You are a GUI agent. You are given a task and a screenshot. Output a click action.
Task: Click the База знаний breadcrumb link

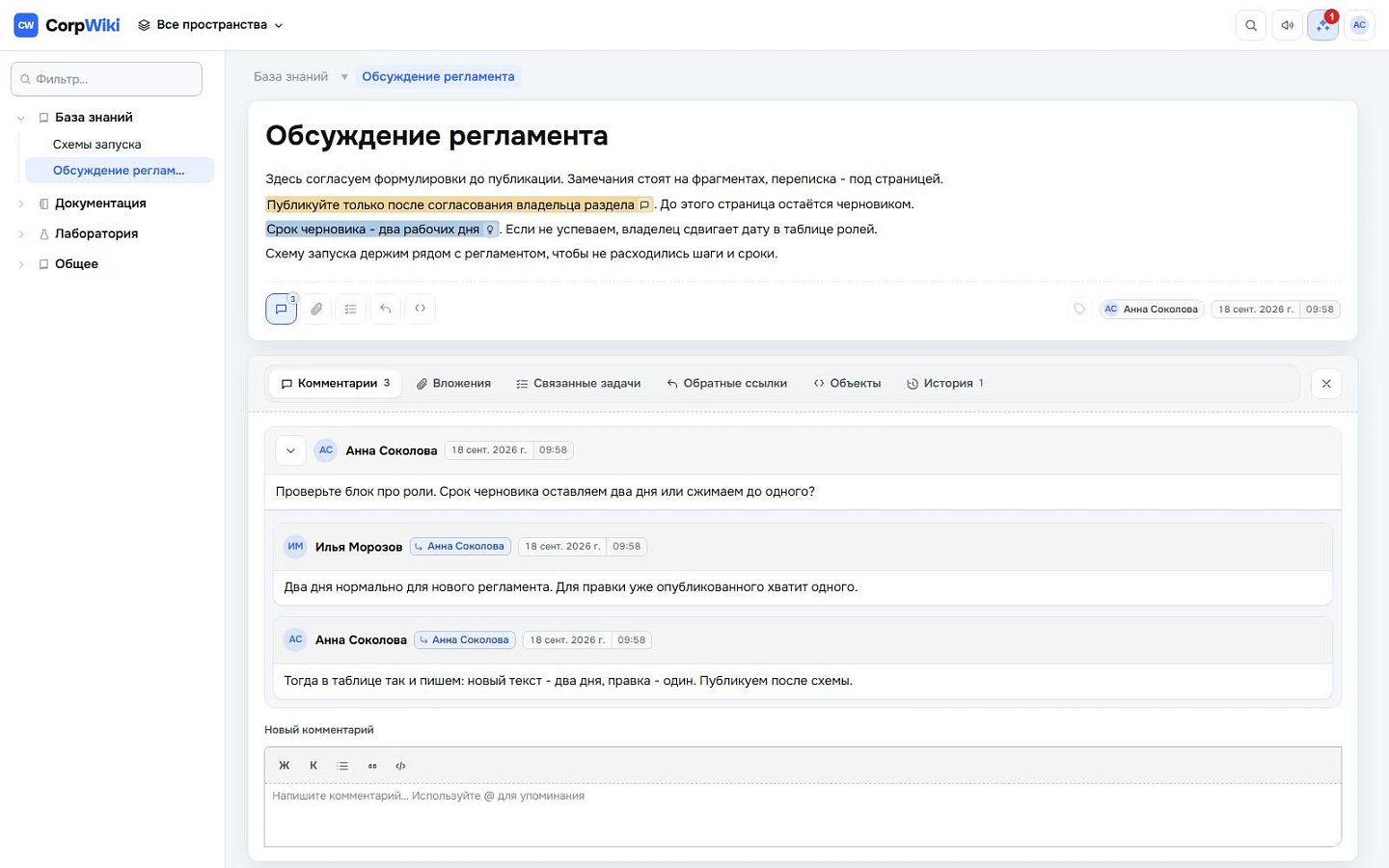pyautogui.click(x=290, y=77)
